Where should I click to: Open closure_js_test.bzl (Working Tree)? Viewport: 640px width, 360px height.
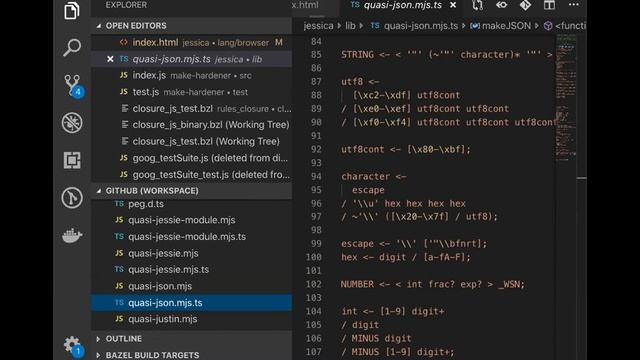[191, 141]
